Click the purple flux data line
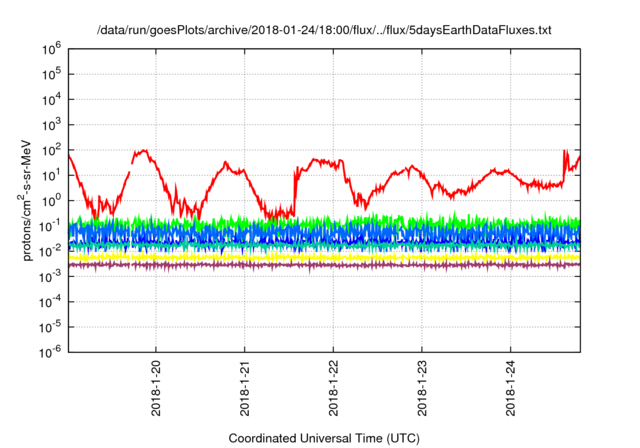Viewport: 640px width, 448px height. (x=324, y=265)
